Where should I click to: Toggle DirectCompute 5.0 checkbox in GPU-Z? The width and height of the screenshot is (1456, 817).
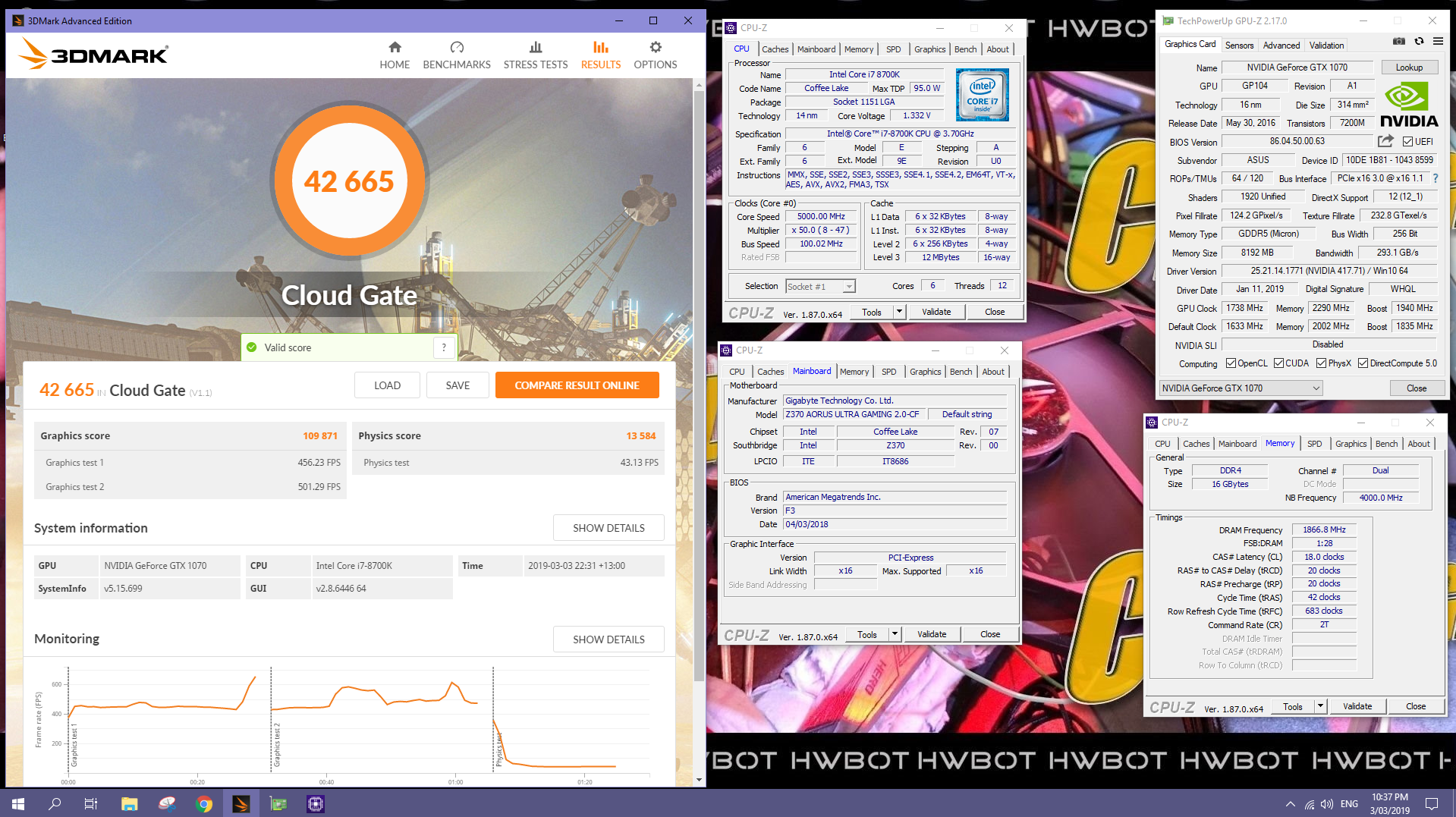[1363, 363]
